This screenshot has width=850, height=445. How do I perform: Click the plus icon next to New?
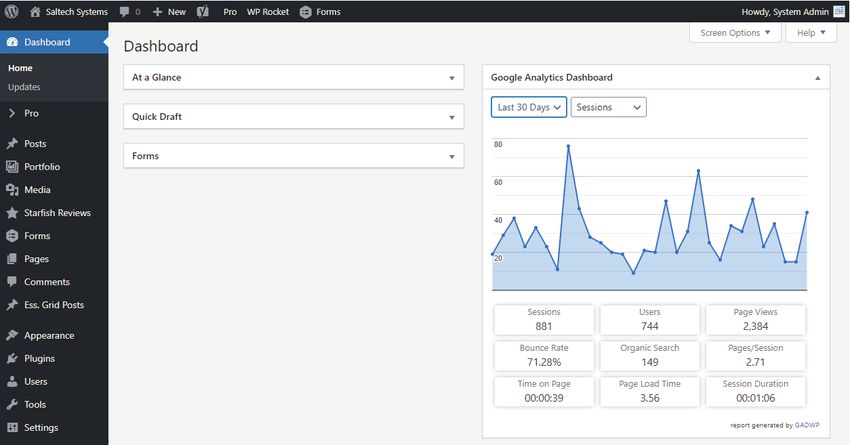157,12
